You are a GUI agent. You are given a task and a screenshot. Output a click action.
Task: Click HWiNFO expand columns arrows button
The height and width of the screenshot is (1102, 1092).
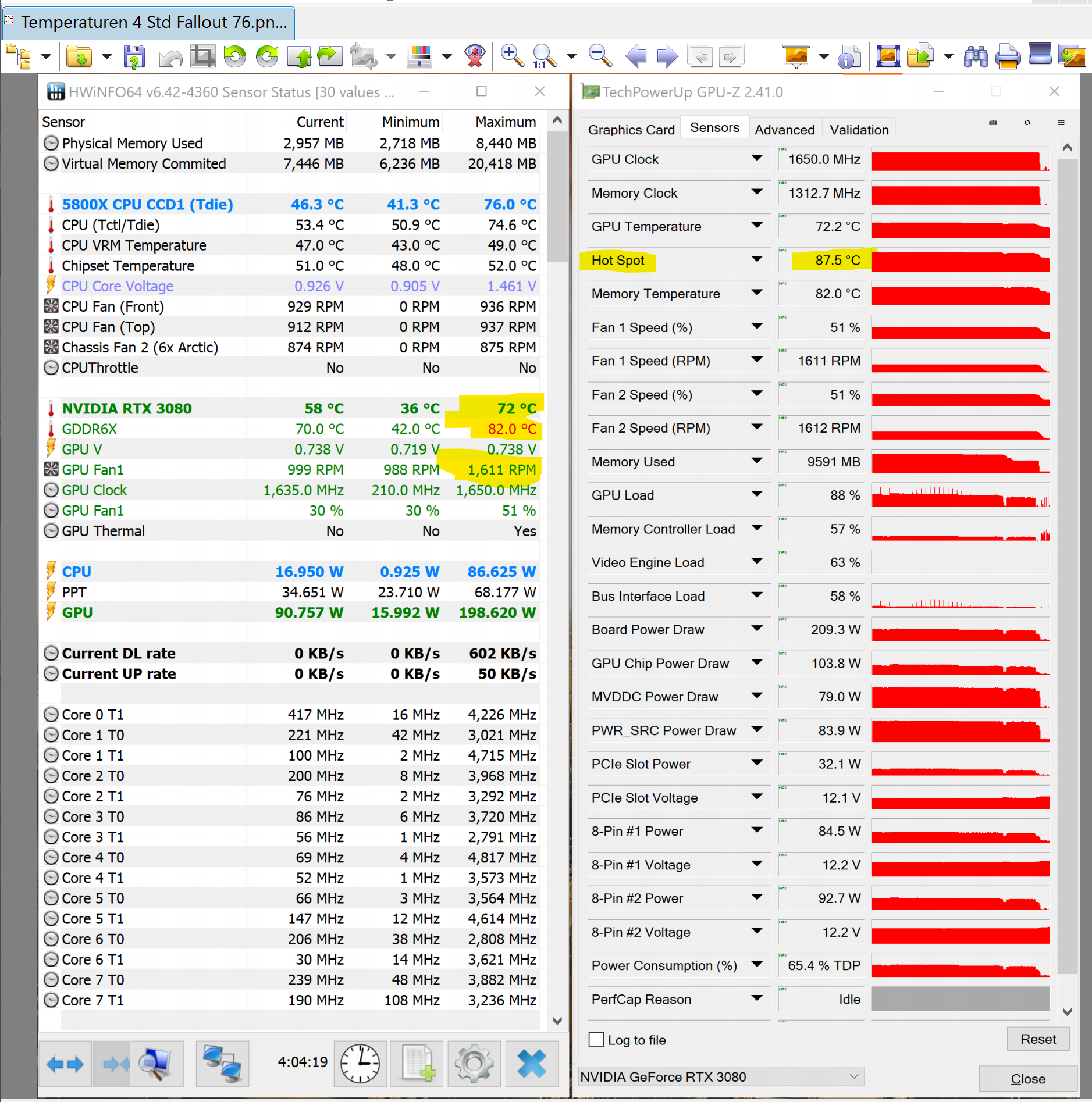tap(65, 1064)
